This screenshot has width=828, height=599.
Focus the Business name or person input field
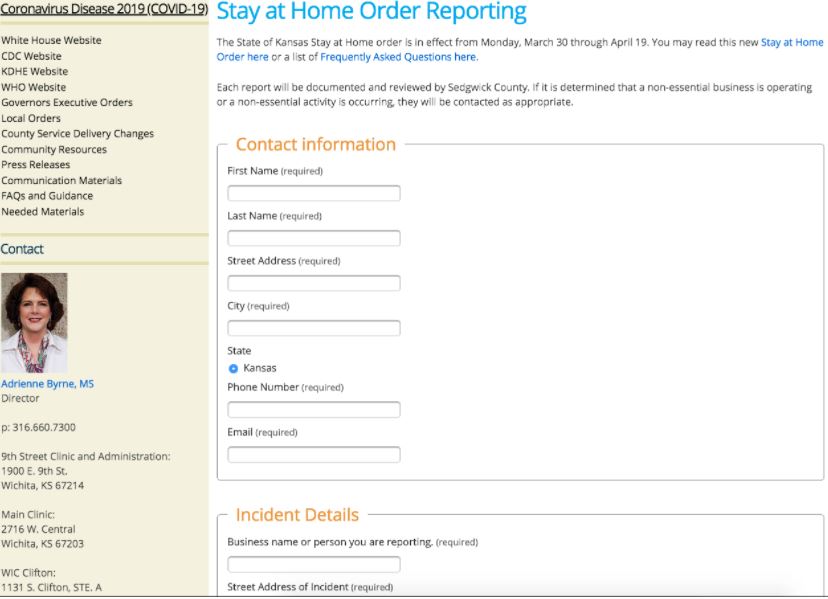coord(314,565)
